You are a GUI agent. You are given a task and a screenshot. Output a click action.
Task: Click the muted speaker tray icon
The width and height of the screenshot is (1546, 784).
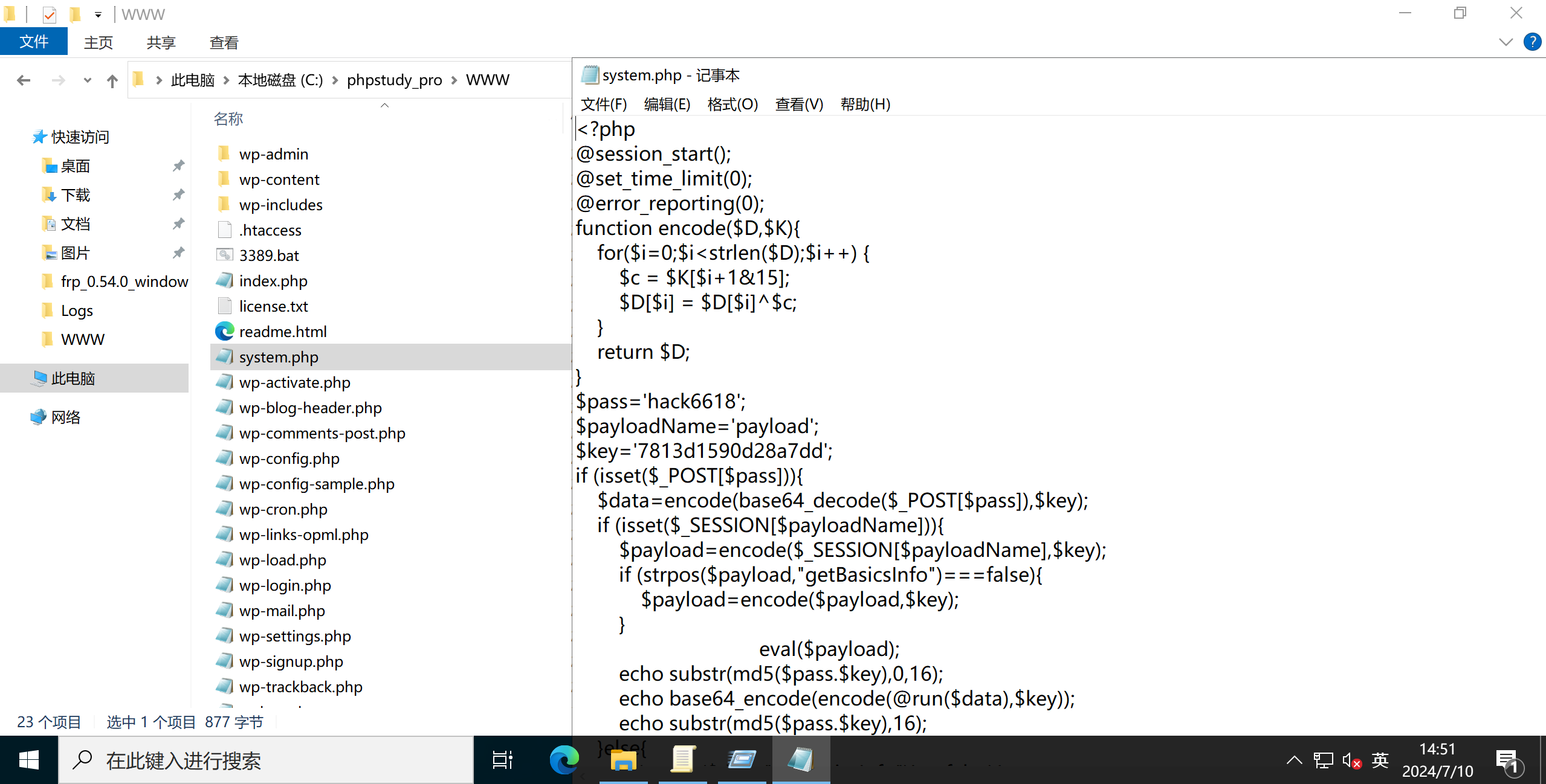[1351, 760]
